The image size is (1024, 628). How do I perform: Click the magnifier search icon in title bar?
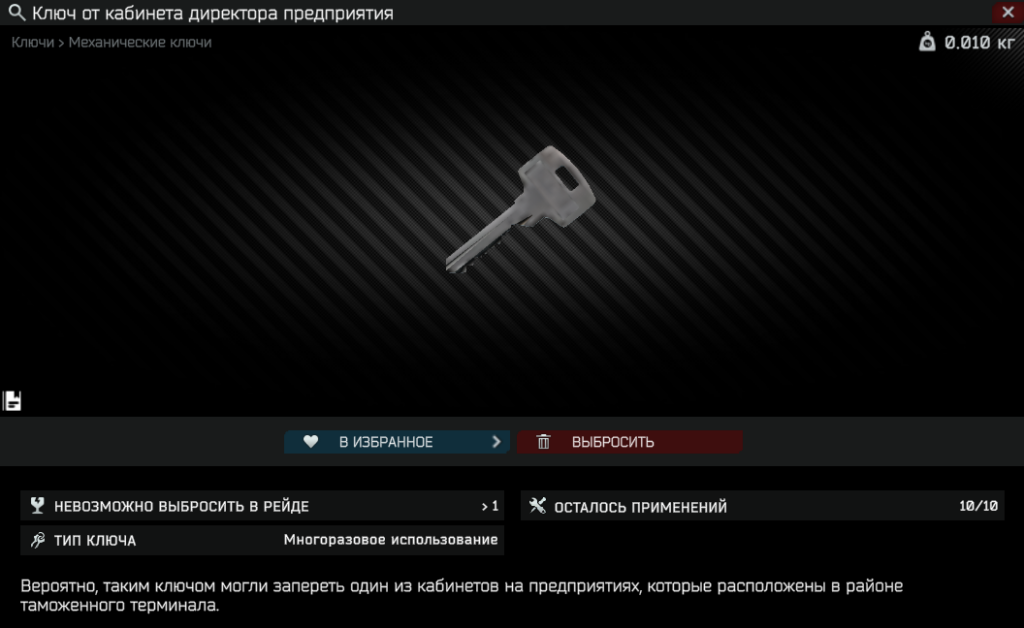[x=16, y=12]
